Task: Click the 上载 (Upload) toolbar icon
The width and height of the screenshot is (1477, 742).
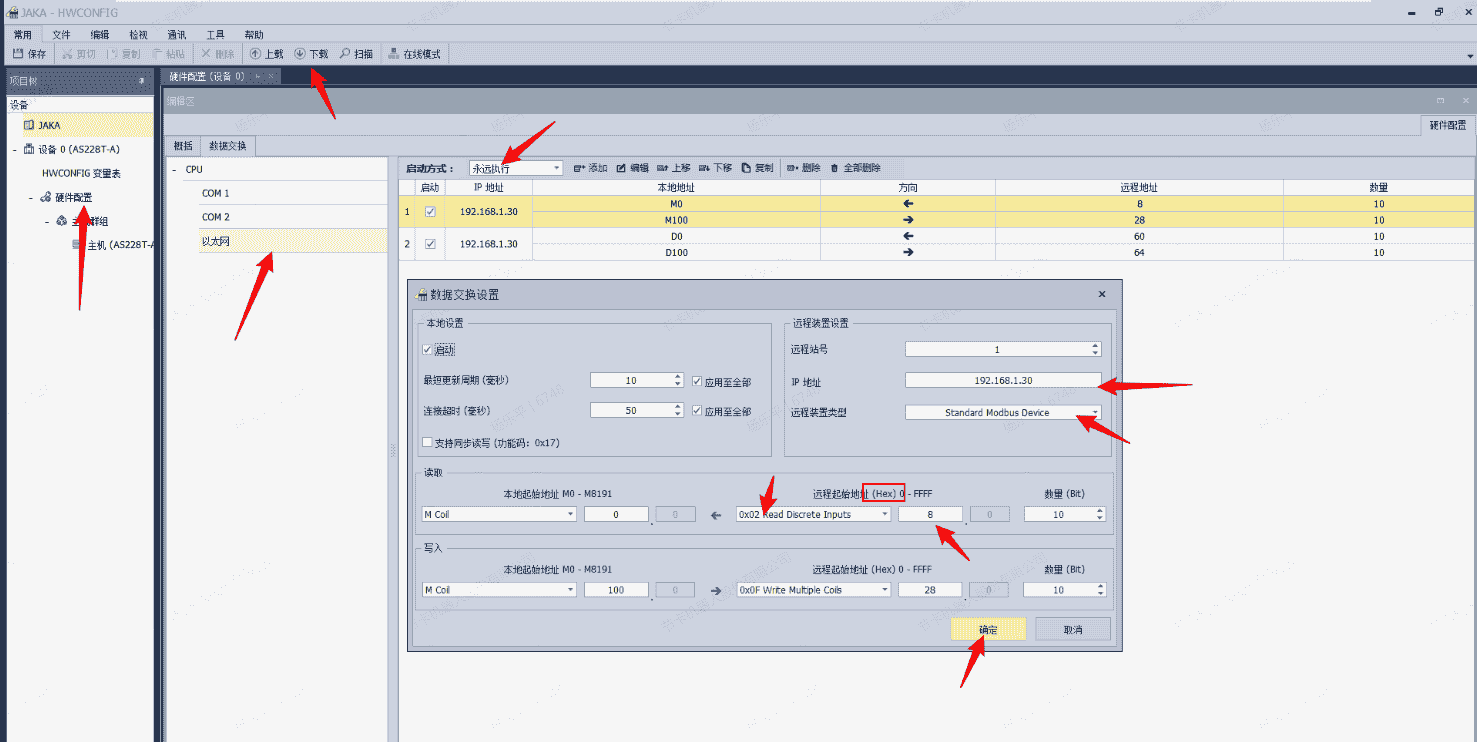Action: click(x=256, y=54)
